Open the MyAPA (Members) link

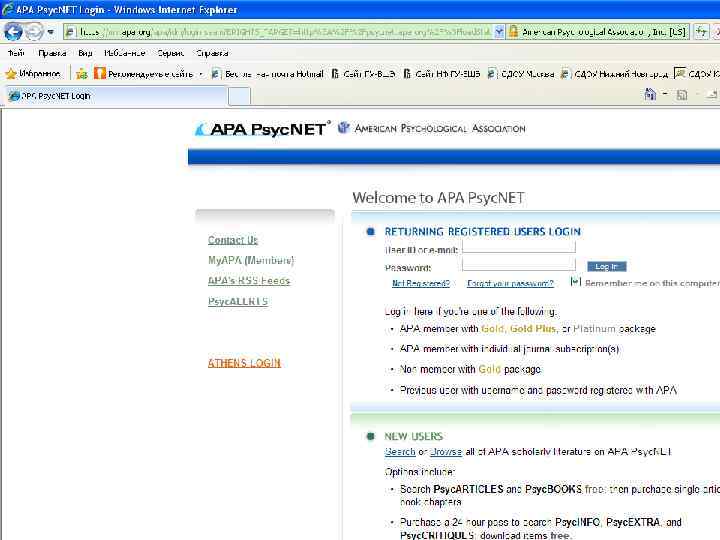pyautogui.click(x=251, y=260)
